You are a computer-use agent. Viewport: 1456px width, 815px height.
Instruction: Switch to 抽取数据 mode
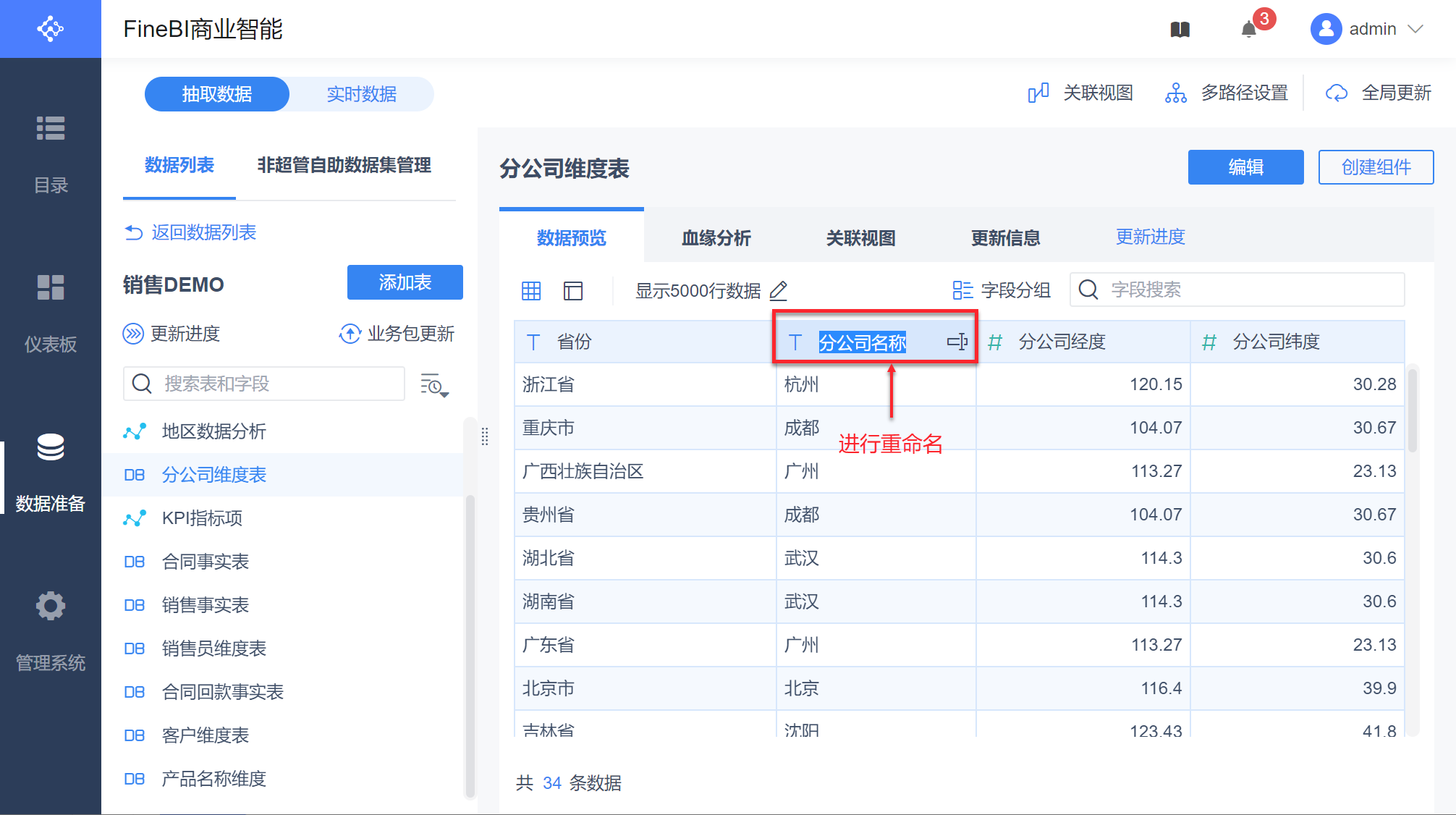click(x=216, y=94)
